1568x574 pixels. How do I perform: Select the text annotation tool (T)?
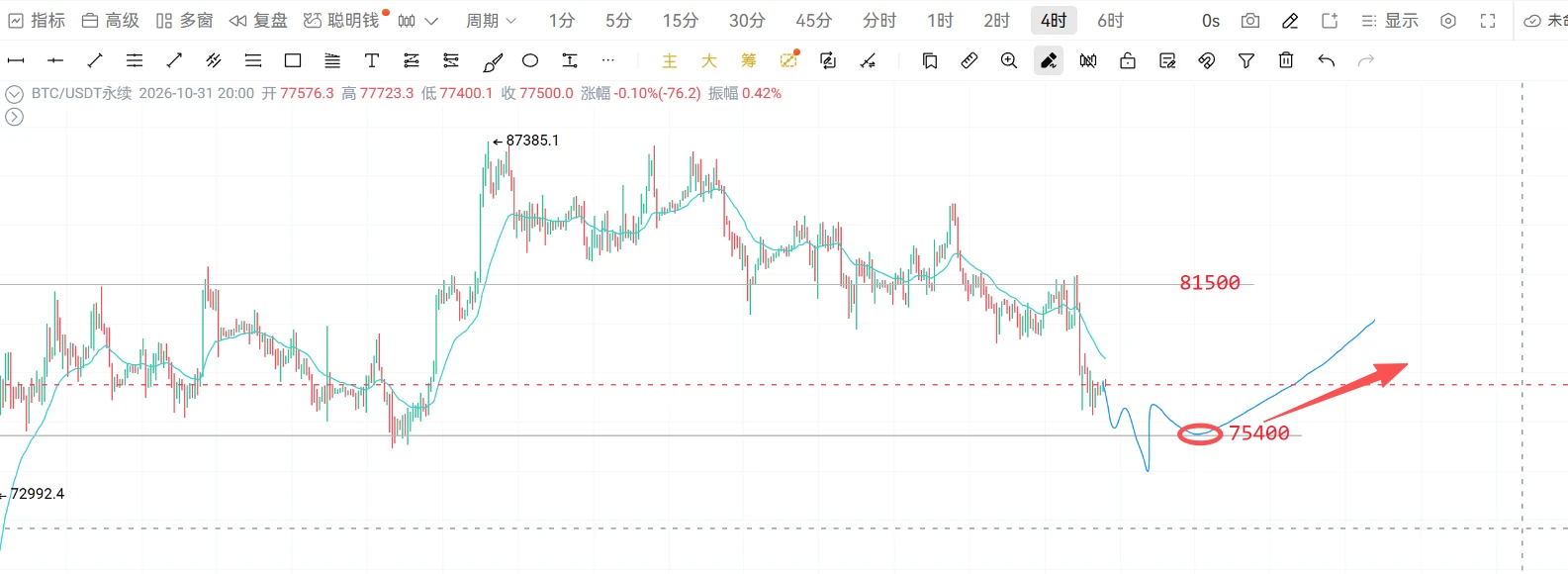click(372, 61)
